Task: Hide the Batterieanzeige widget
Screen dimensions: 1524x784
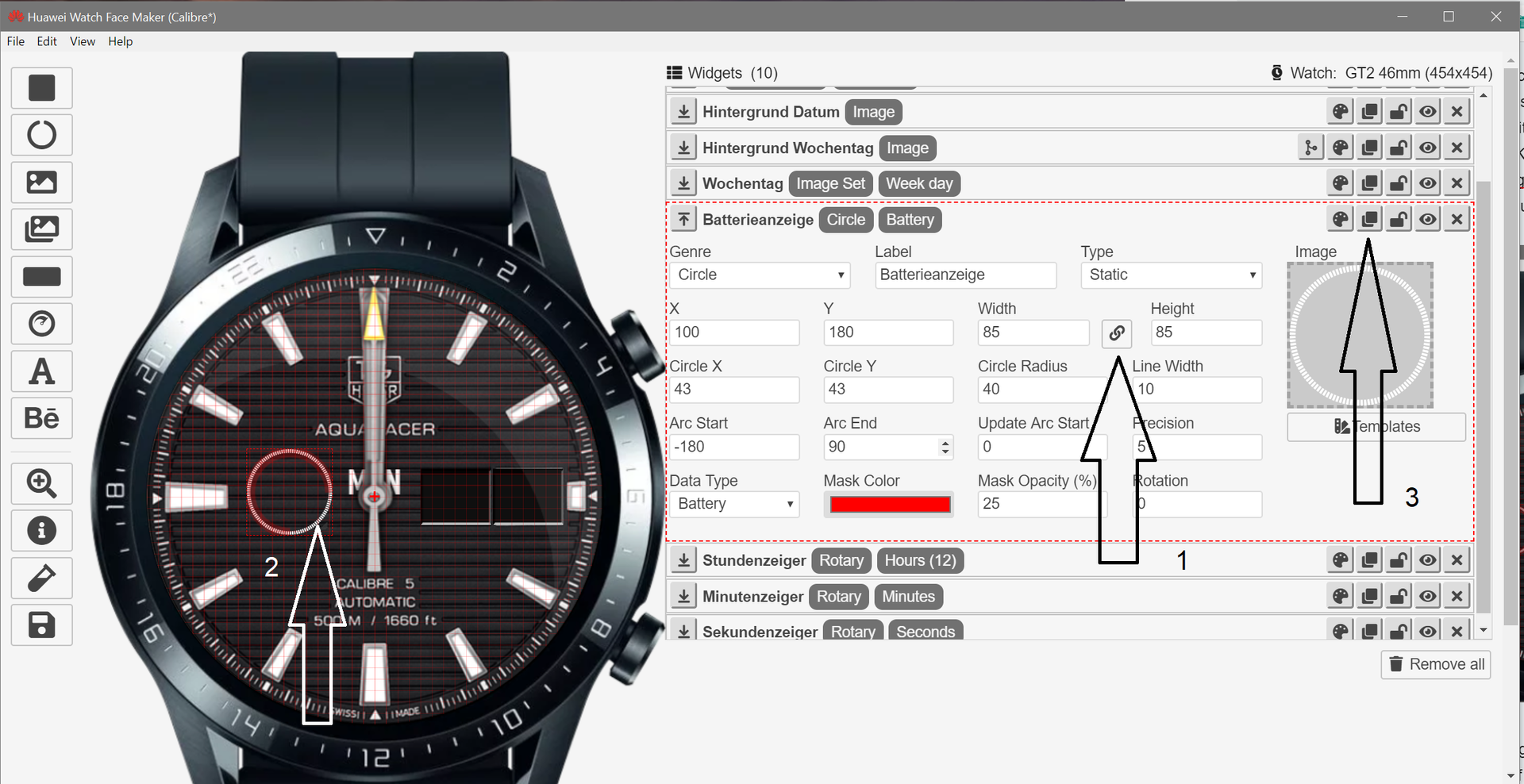Action: [1428, 219]
